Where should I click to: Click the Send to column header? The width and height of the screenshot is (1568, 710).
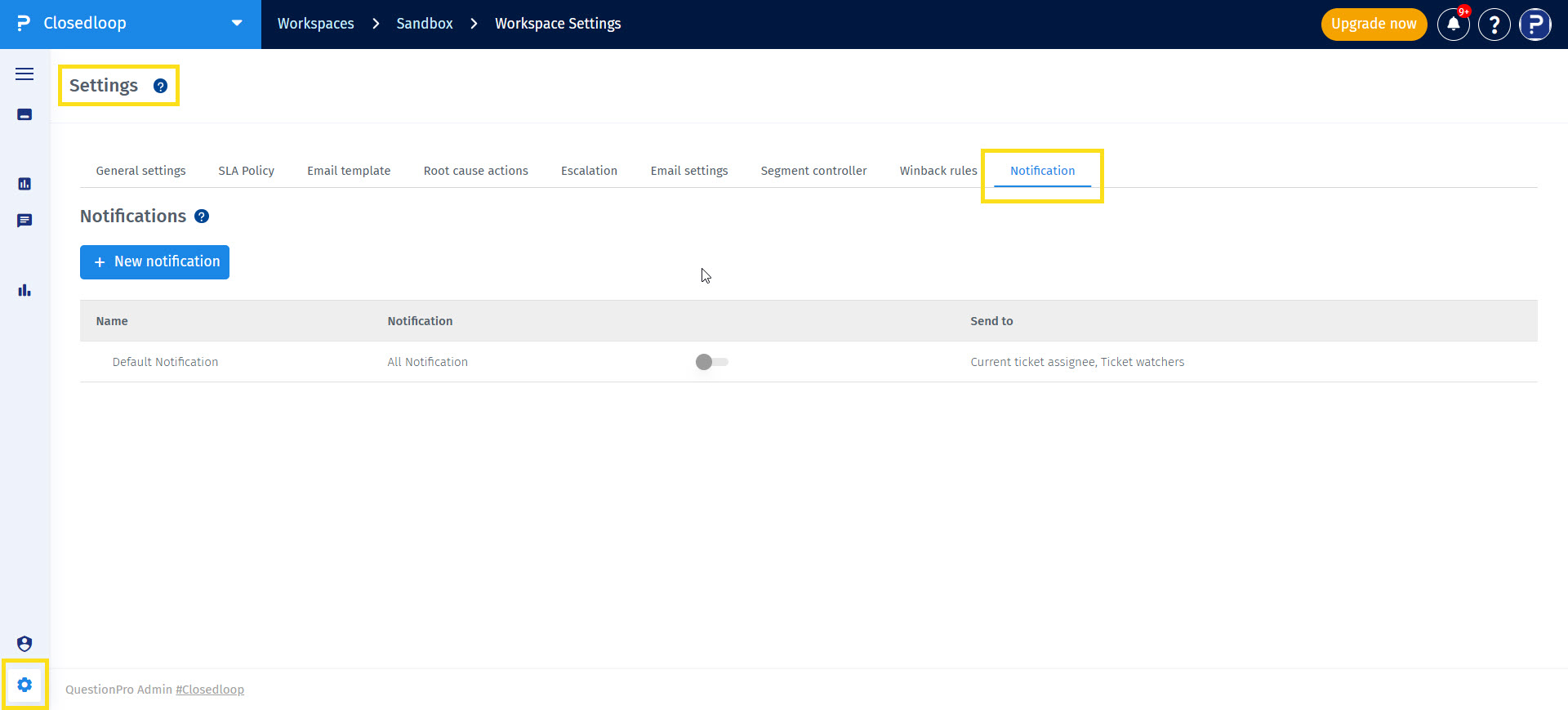[x=991, y=321]
